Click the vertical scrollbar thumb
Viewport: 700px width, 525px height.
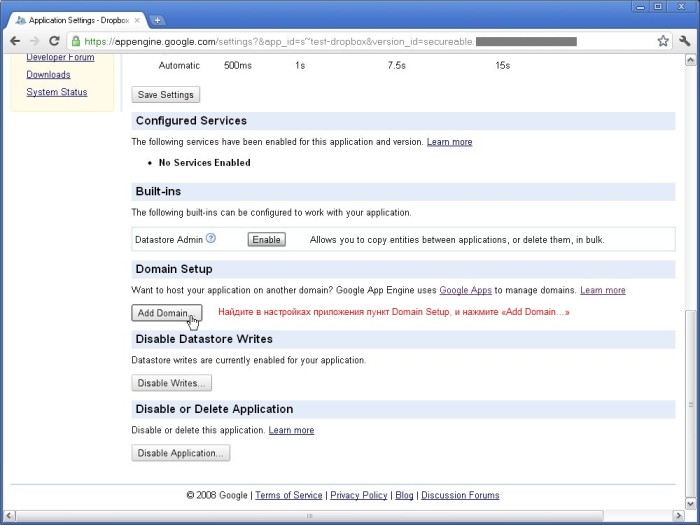click(x=690, y=404)
